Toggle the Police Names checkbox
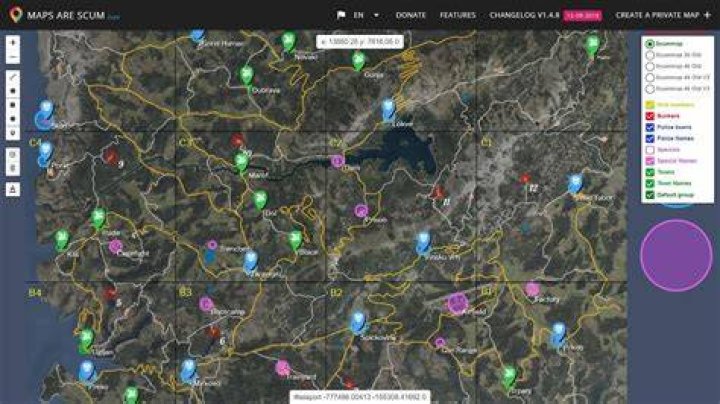Viewport: 720px width, 404px height. pyautogui.click(x=650, y=138)
